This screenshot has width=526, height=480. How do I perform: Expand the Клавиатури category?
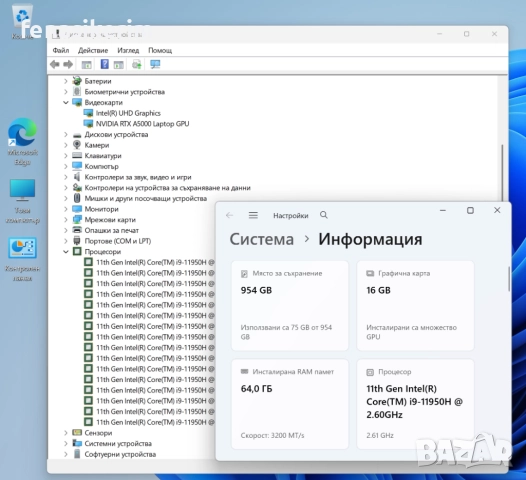66,156
